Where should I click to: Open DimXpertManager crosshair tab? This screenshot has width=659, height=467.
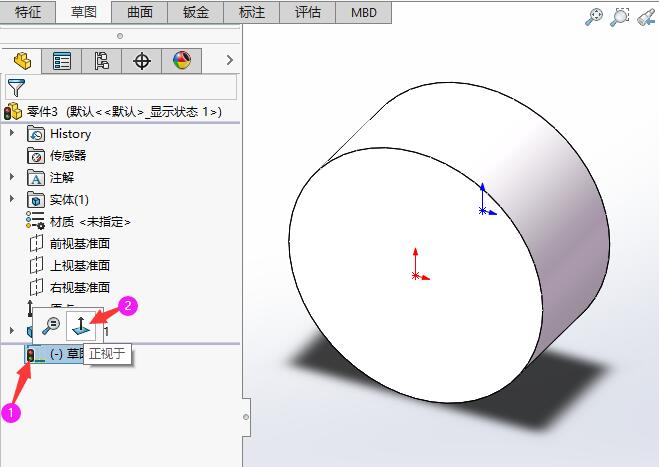[142, 61]
